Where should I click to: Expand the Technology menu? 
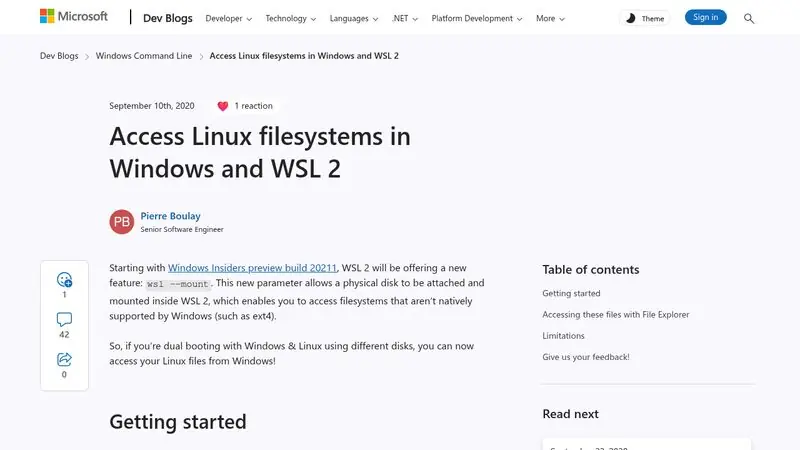pyautogui.click(x=291, y=18)
